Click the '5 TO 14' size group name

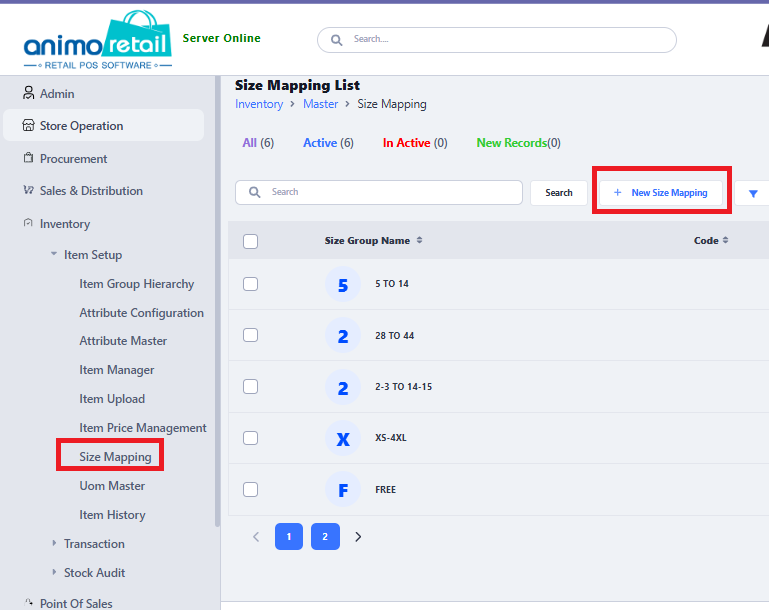392,284
